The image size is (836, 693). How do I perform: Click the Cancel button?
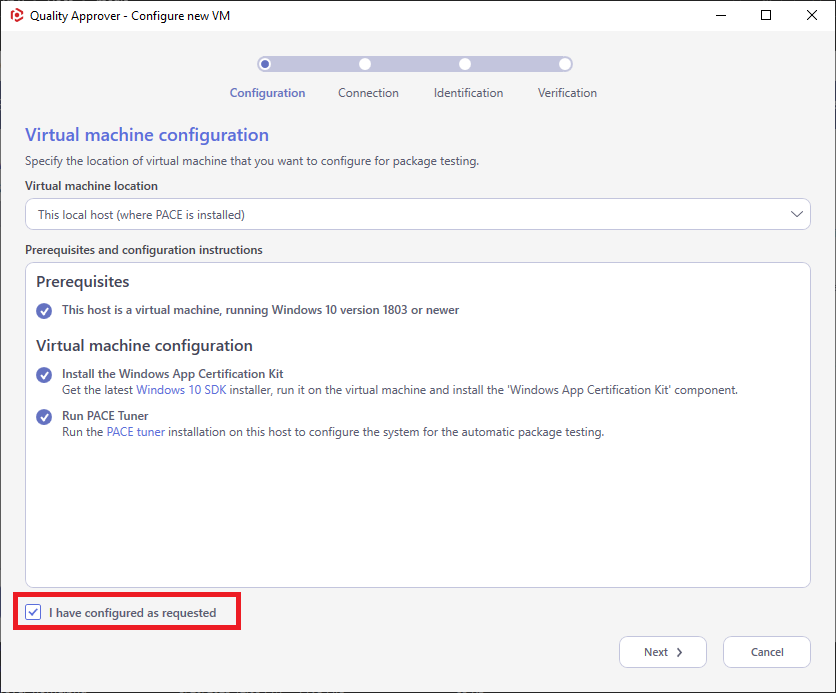767,652
